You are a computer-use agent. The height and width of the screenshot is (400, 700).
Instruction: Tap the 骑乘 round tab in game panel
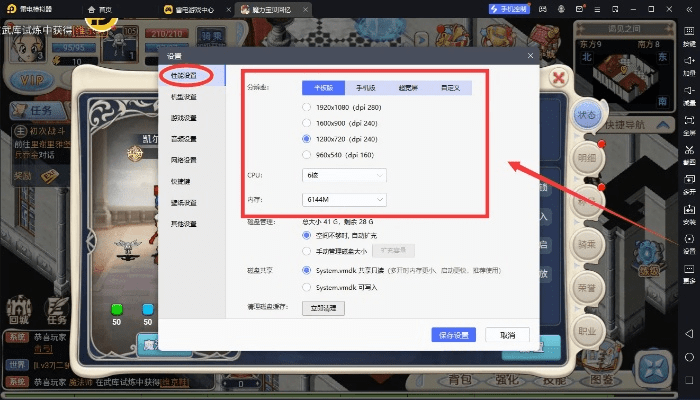[x=587, y=245]
